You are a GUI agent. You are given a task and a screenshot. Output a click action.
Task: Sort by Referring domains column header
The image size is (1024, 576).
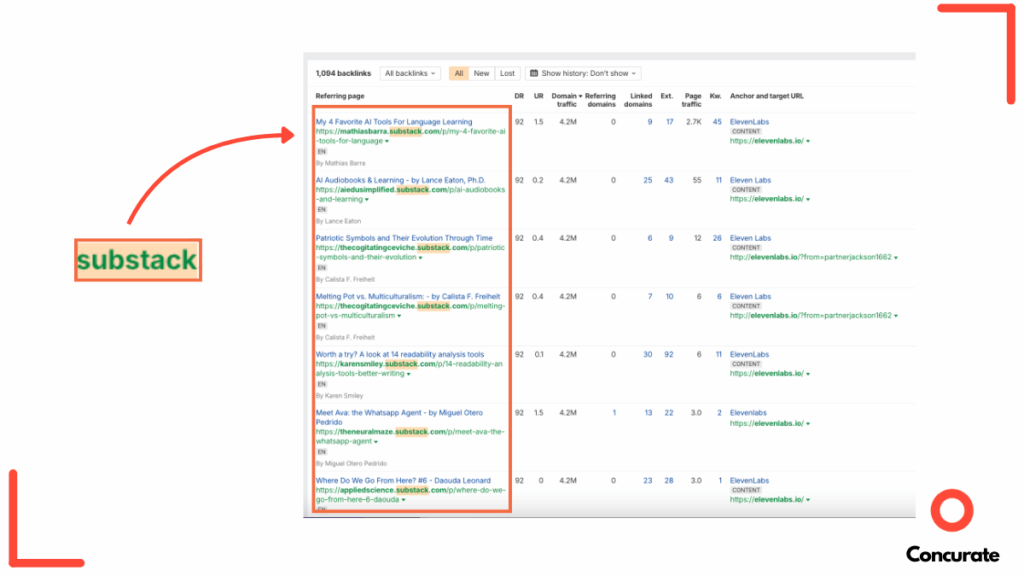point(600,100)
